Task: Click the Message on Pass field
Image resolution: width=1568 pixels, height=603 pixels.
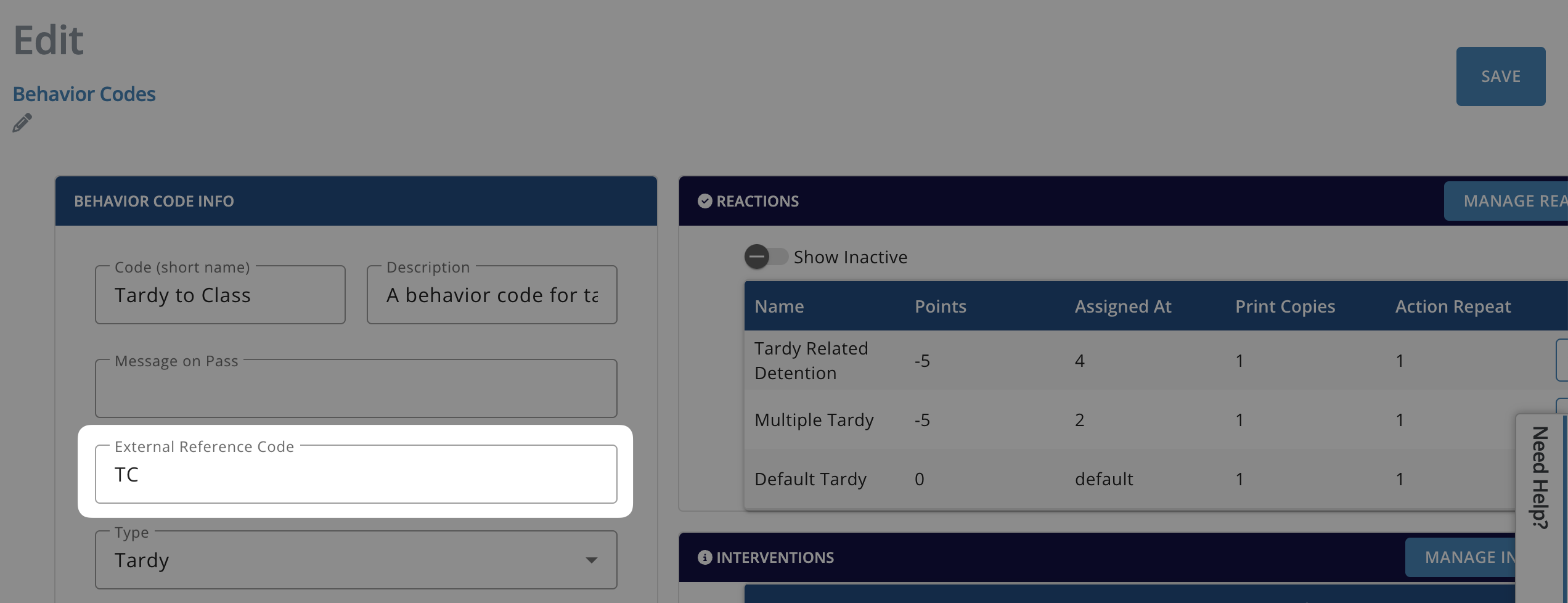Action: tap(356, 388)
